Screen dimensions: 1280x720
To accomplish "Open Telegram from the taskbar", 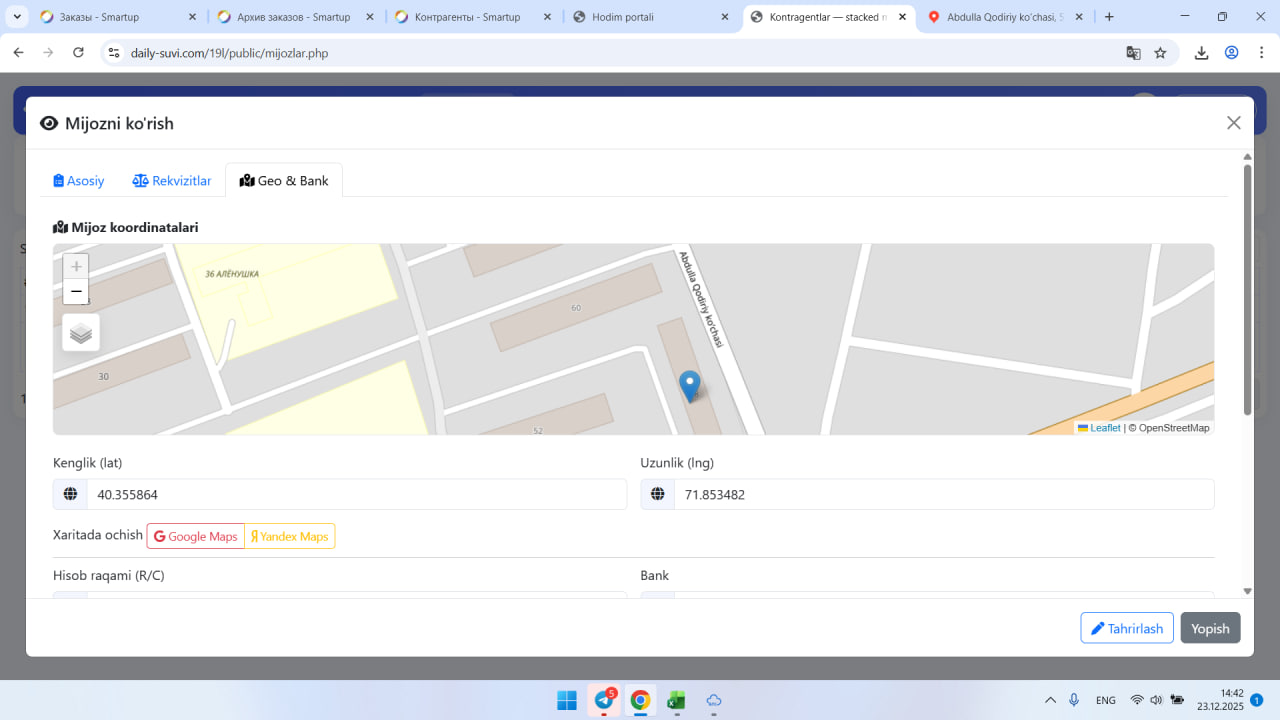I will [x=604, y=700].
